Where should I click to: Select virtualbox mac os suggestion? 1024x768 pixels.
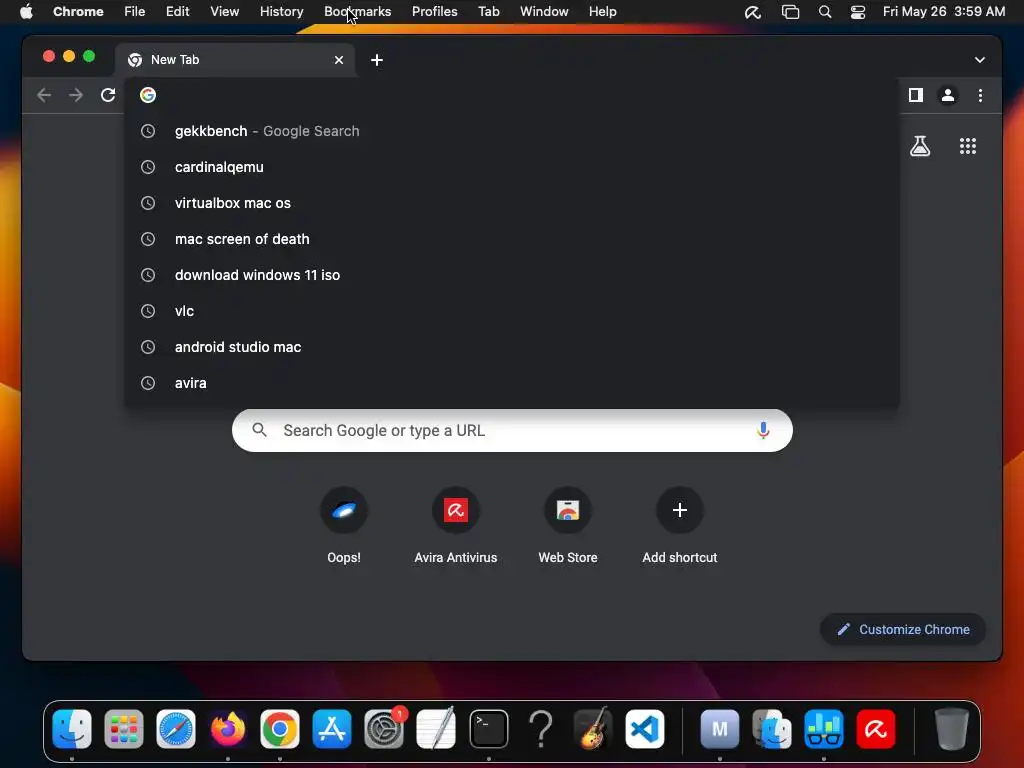511,203
